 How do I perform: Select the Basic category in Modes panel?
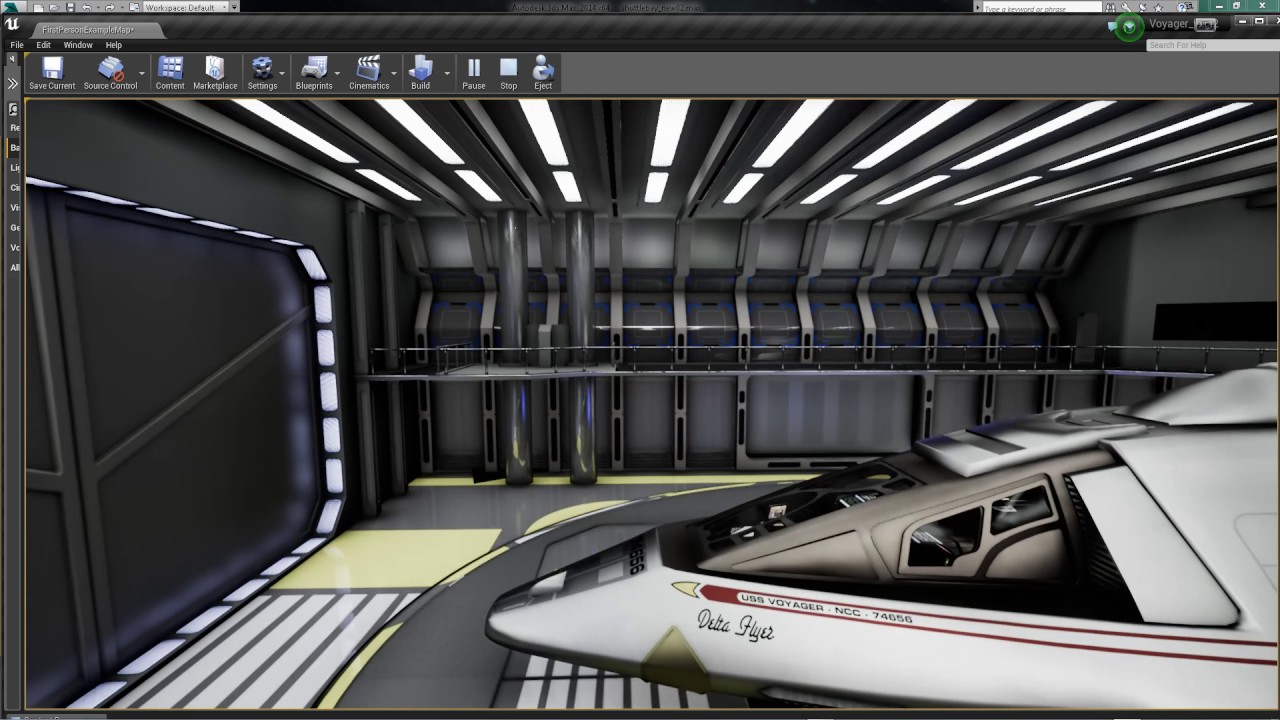pos(14,148)
